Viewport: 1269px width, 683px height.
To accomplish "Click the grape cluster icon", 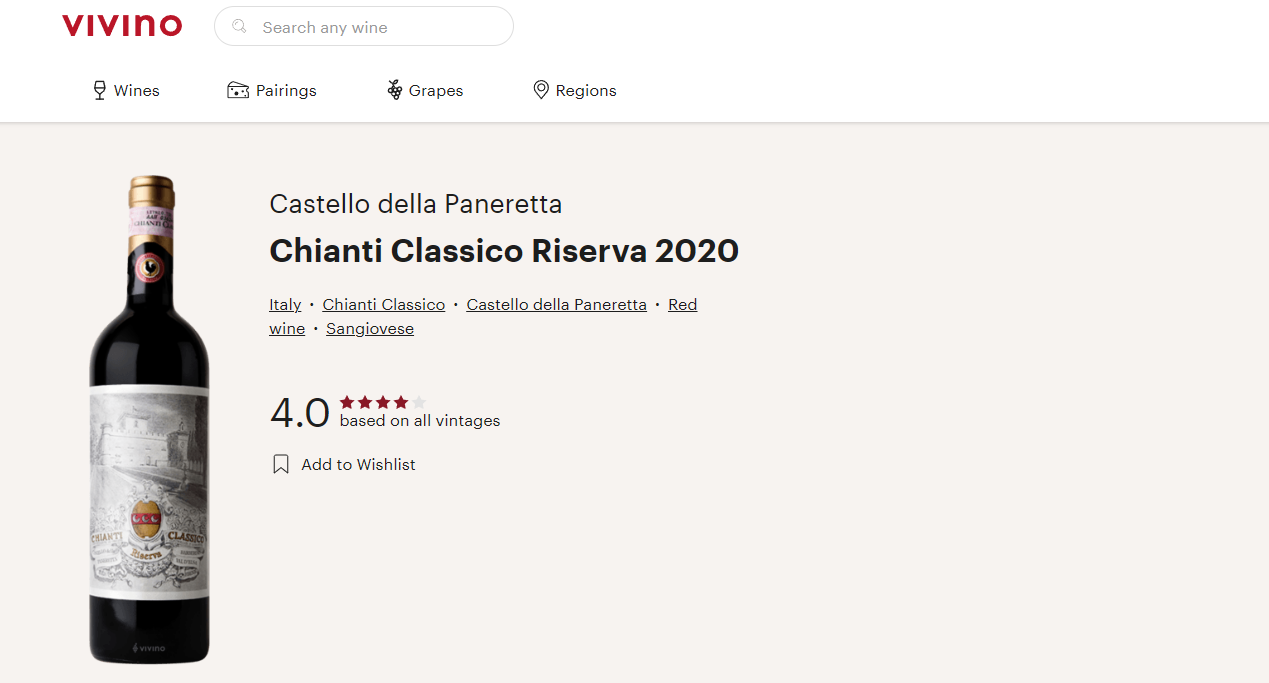I will 395,90.
